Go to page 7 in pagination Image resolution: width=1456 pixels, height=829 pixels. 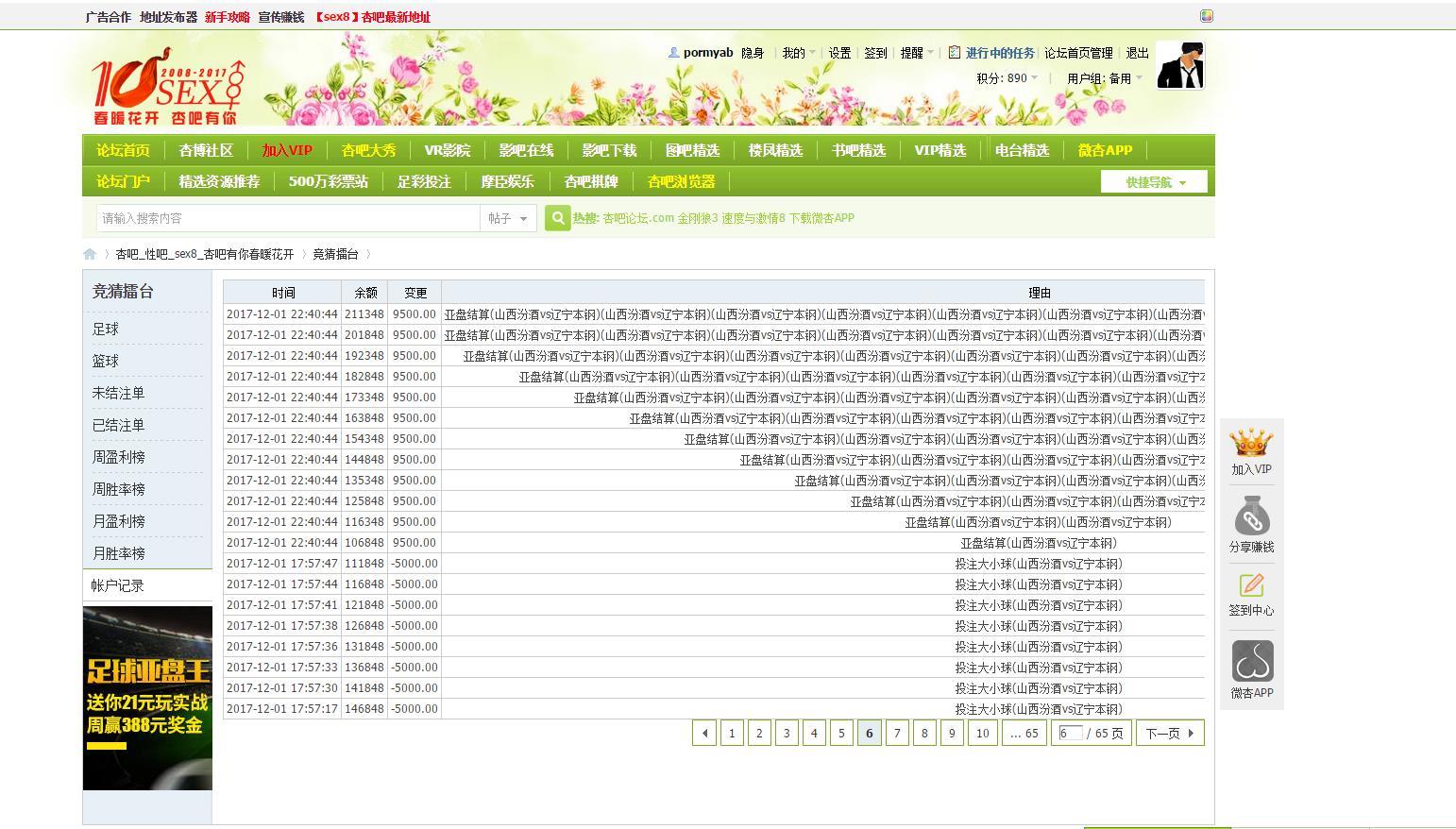pyautogui.click(x=897, y=733)
